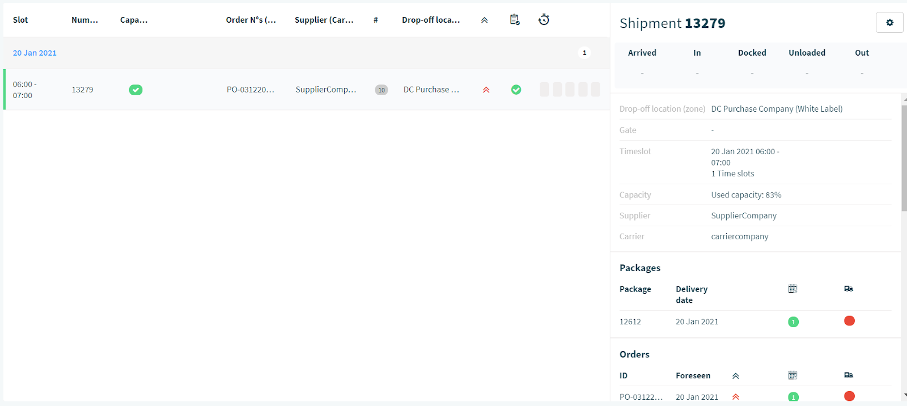Click the calendar icon in Orders header
Viewport: 908px width, 406px height.
(x=793, y=375)
